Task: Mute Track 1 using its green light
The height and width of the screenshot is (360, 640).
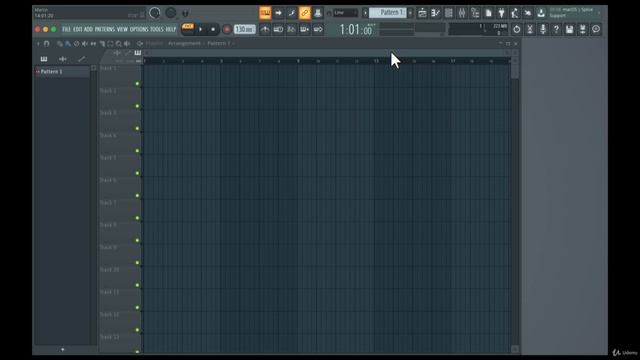Action: (137, 84)
